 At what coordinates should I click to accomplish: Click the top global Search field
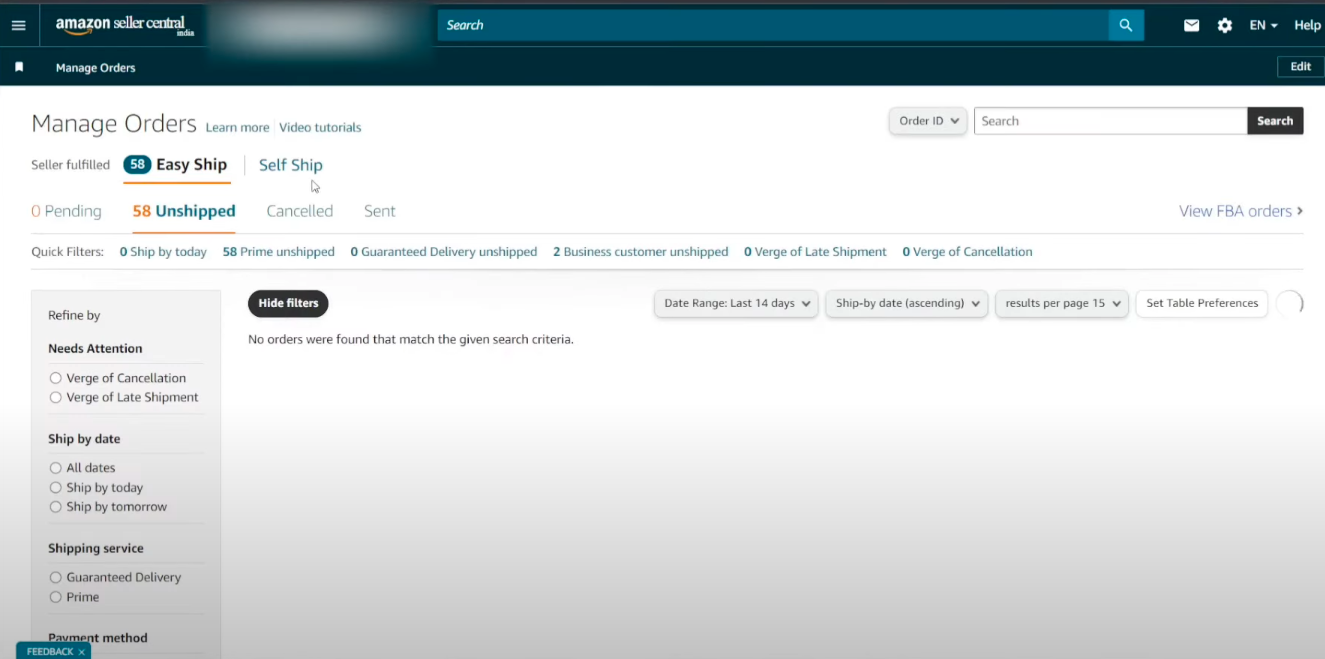point(773,25)
